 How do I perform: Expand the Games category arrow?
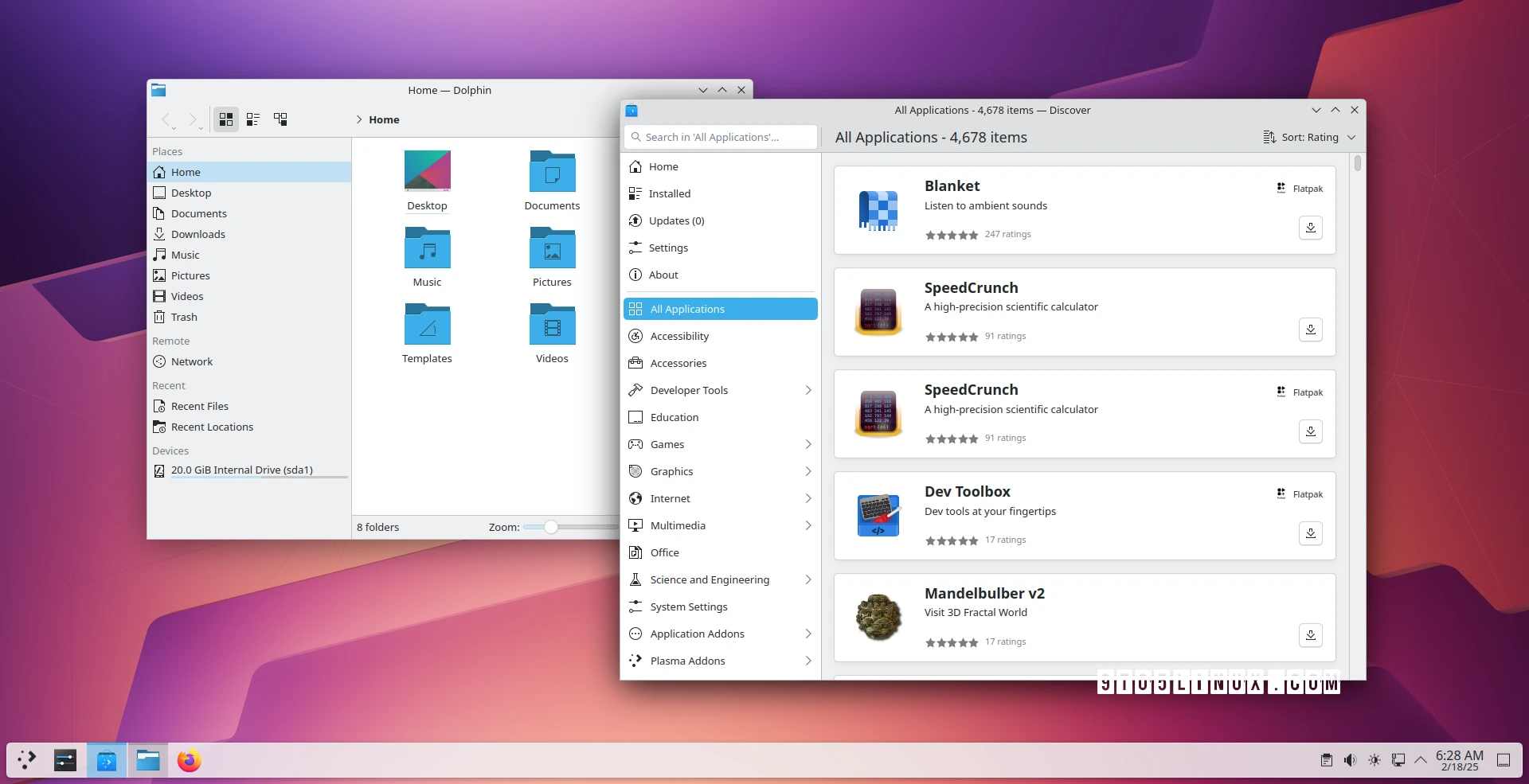point(808,444)
